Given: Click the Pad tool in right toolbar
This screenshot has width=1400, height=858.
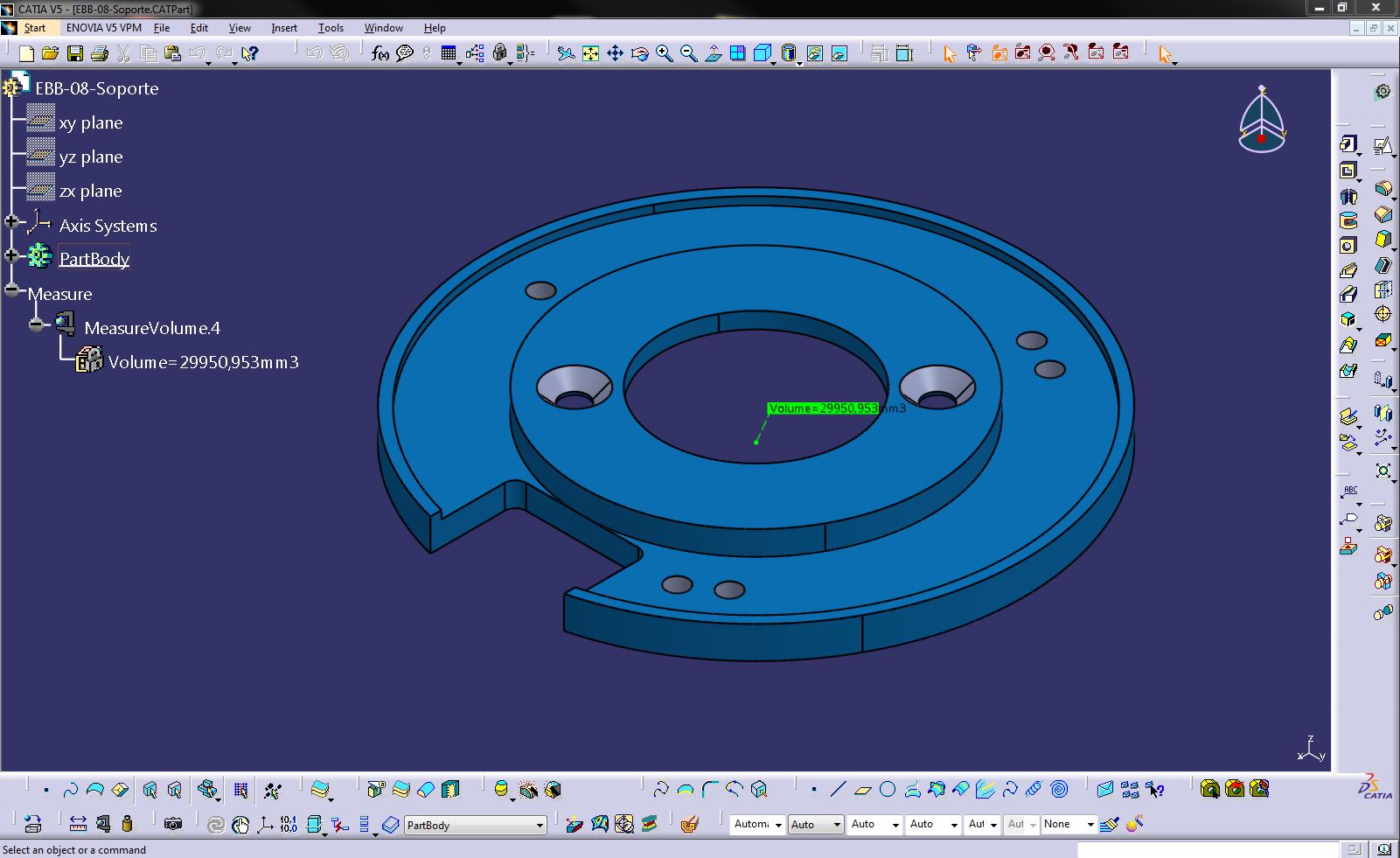Looking at the screenshot, I should pyautogui.click(x=1348, y=144).
